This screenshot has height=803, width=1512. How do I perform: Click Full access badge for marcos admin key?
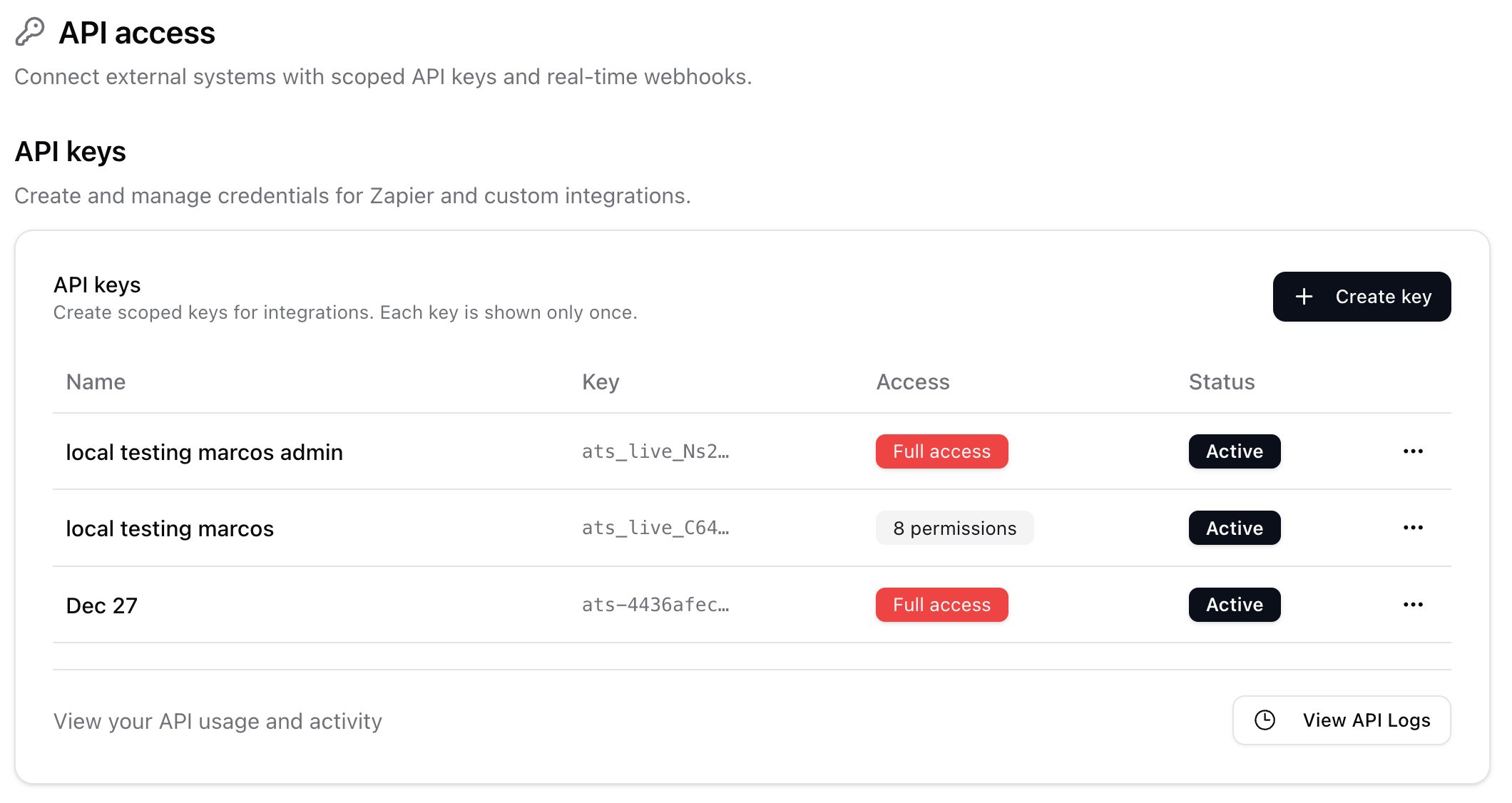[x=941, y=451]
